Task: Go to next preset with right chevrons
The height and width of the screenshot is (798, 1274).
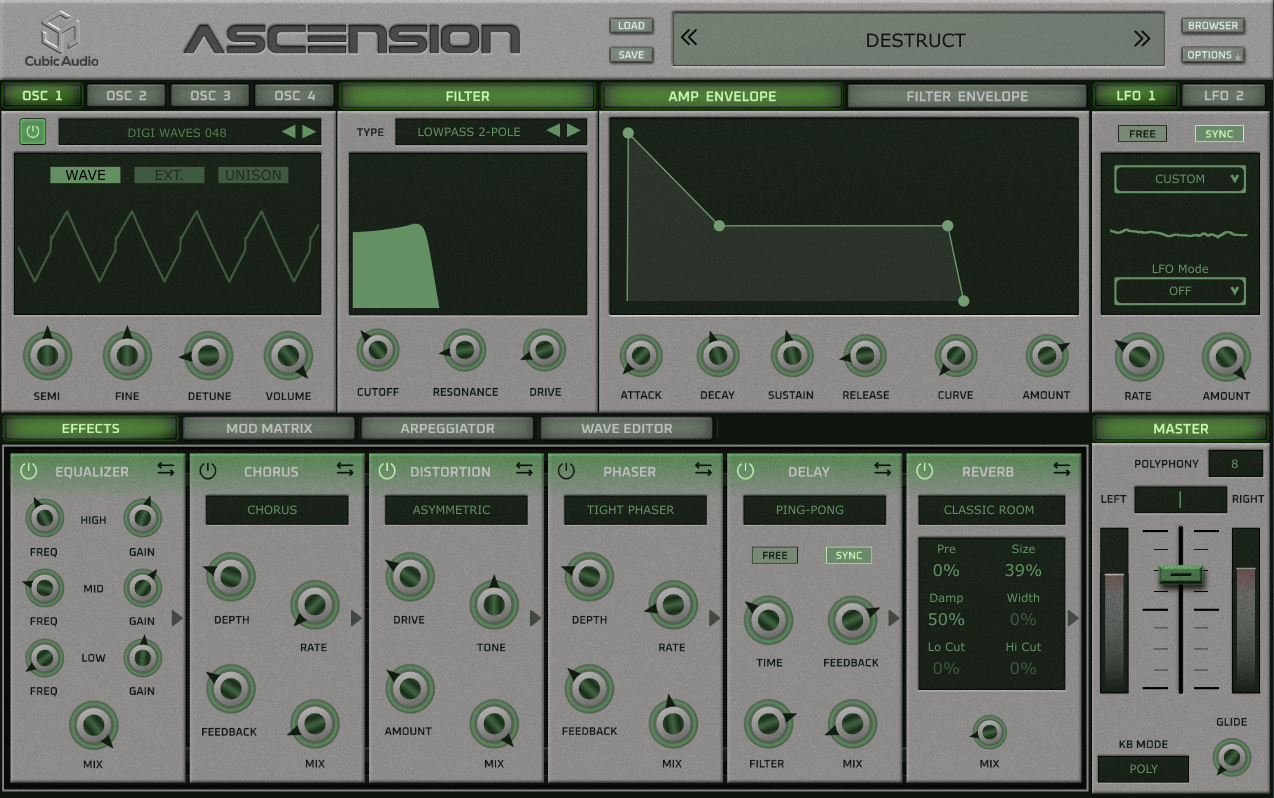Action: 1142,39
